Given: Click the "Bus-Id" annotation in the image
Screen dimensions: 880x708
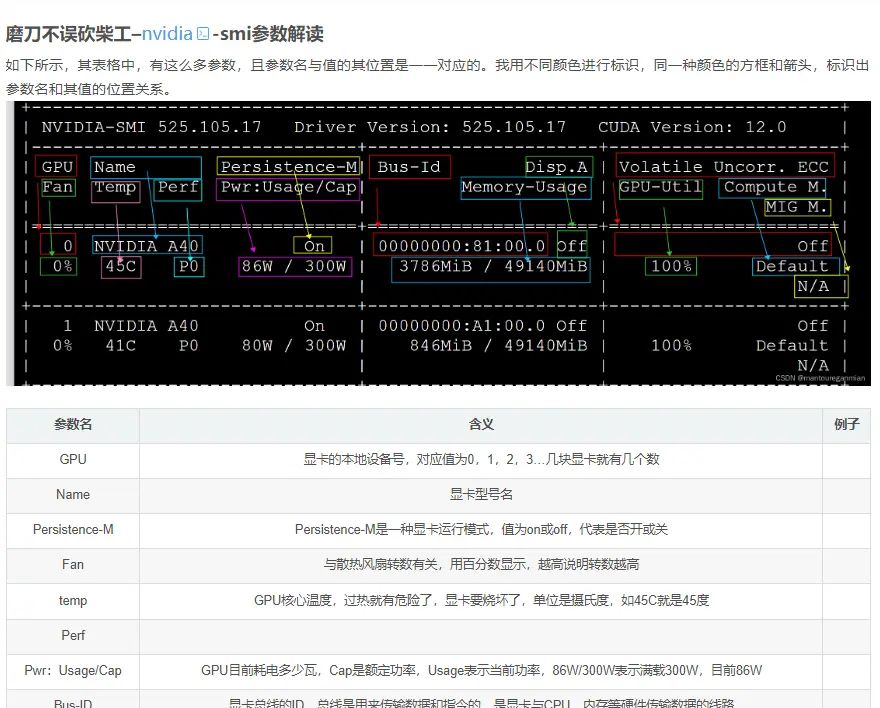Looking at the screenshot, I should point(408,166).
